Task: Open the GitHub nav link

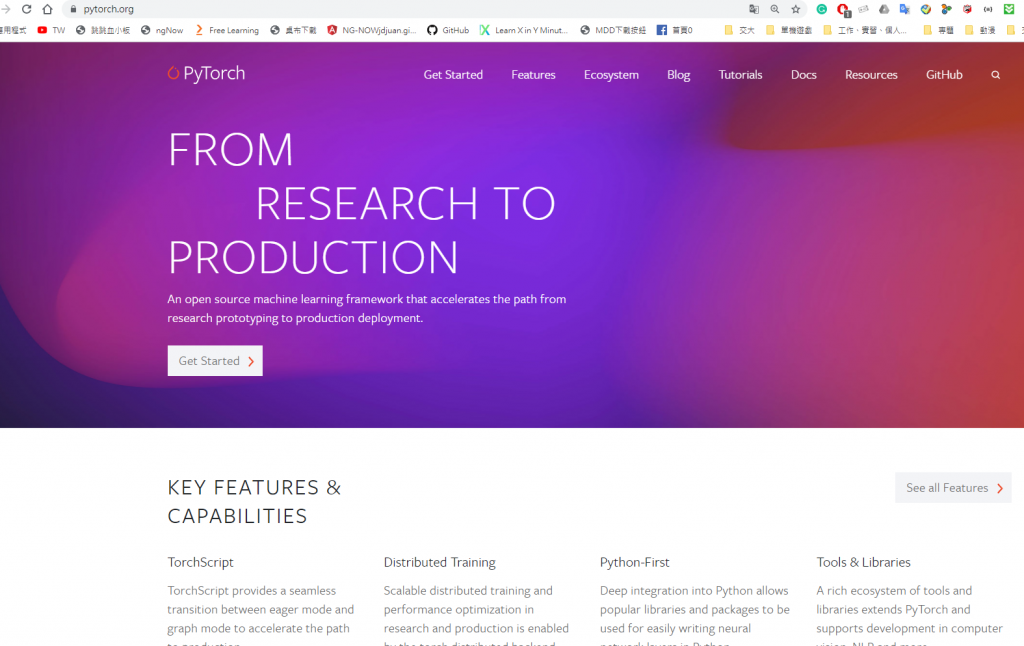Action: 944,74
